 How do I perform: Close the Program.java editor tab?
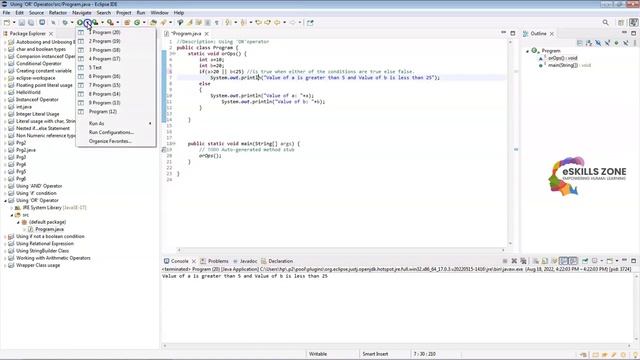point(207,33)
